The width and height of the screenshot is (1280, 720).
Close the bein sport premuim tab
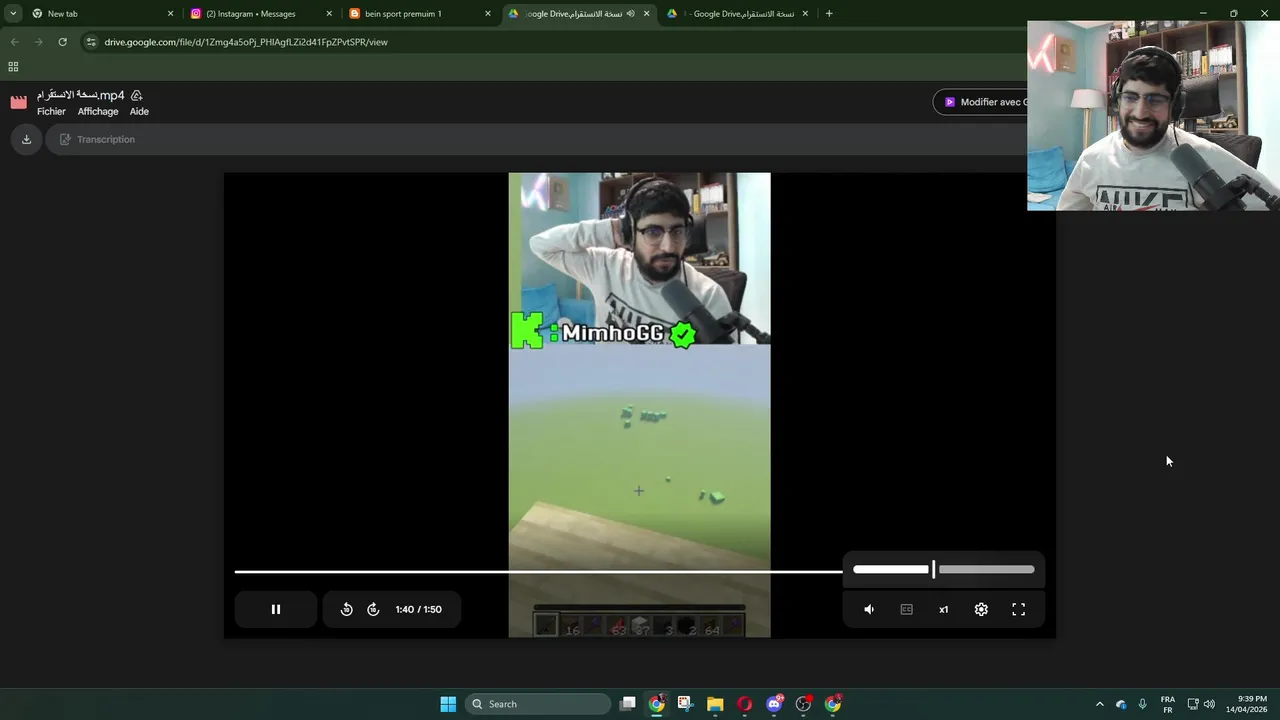tap(488, 14)
